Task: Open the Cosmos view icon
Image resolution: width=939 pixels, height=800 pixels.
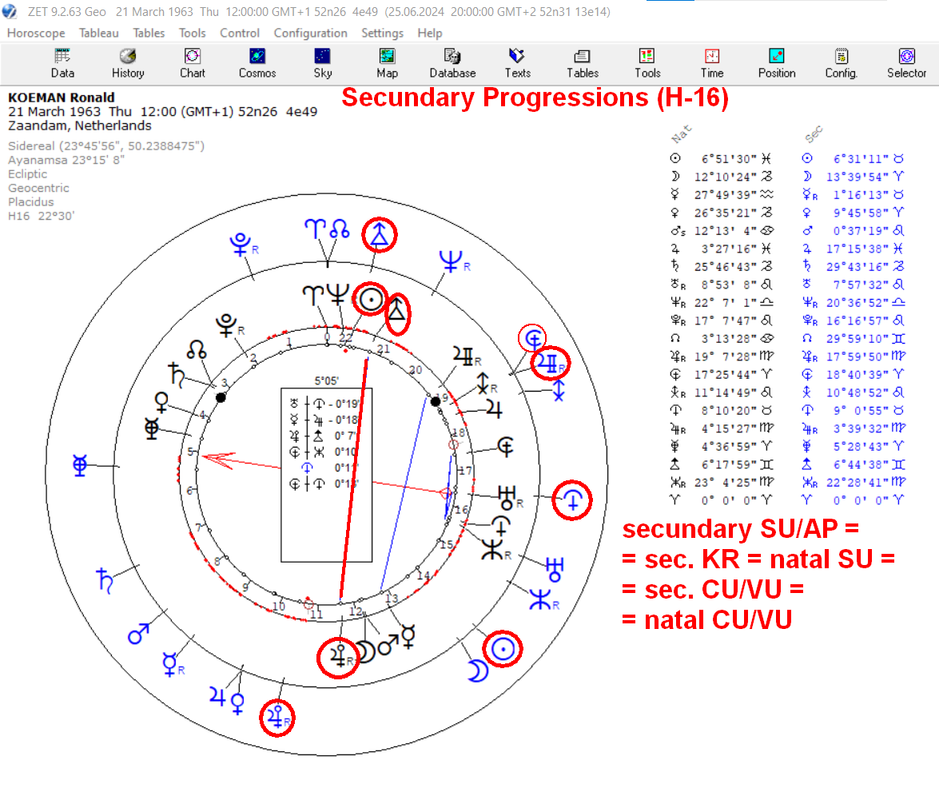Action: click(258, 63)
